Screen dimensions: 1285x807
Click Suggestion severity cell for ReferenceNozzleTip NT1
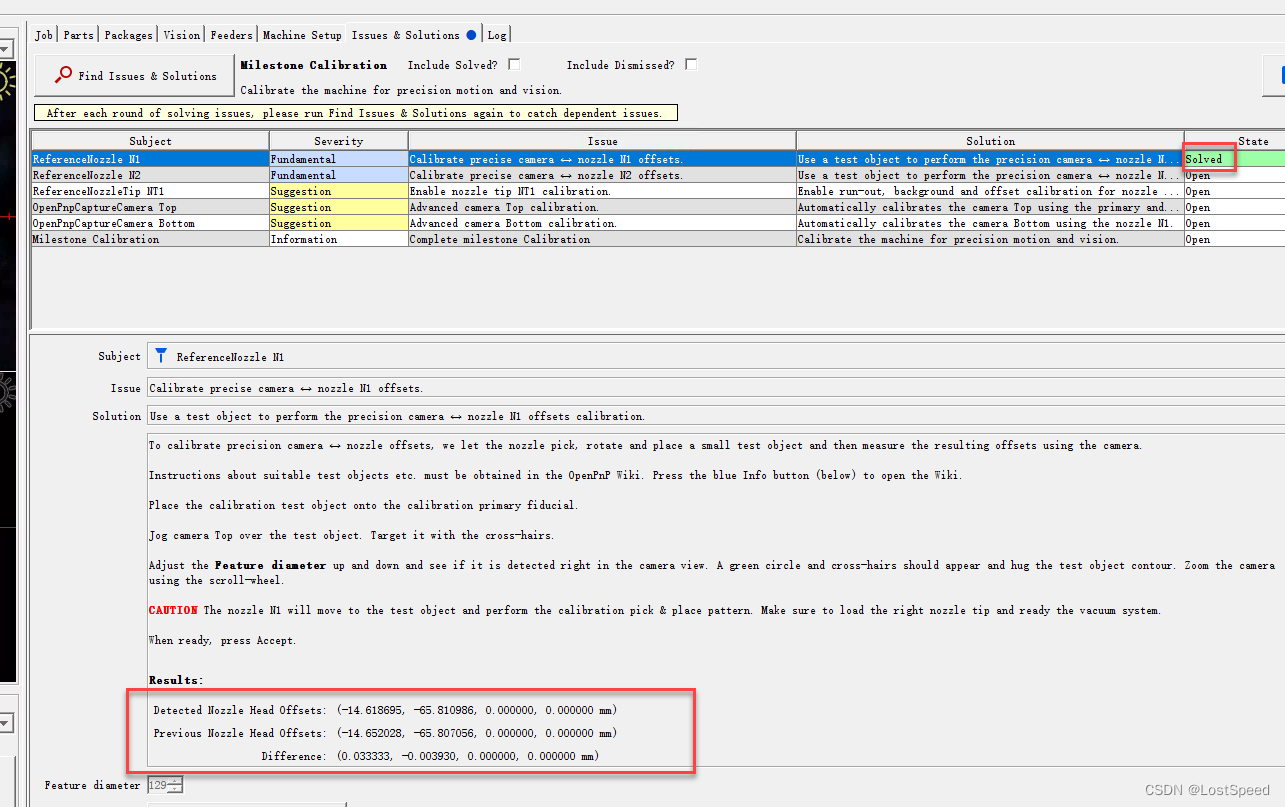click(x=338, y=191)
